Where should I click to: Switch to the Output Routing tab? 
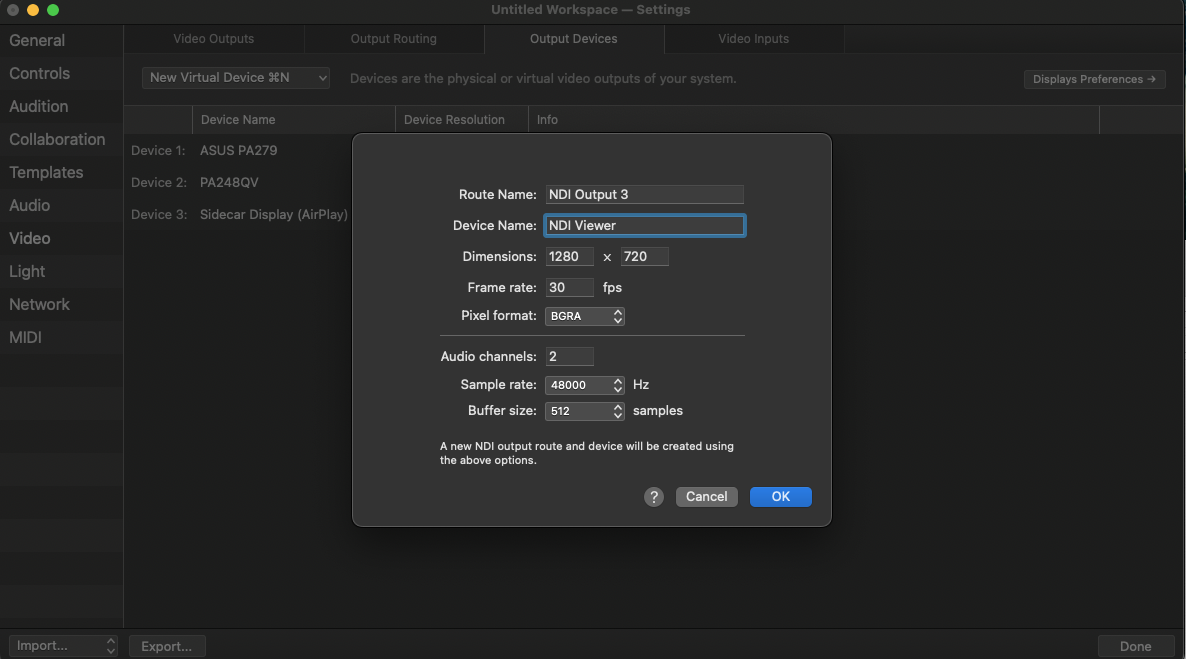tap(394, 39)
